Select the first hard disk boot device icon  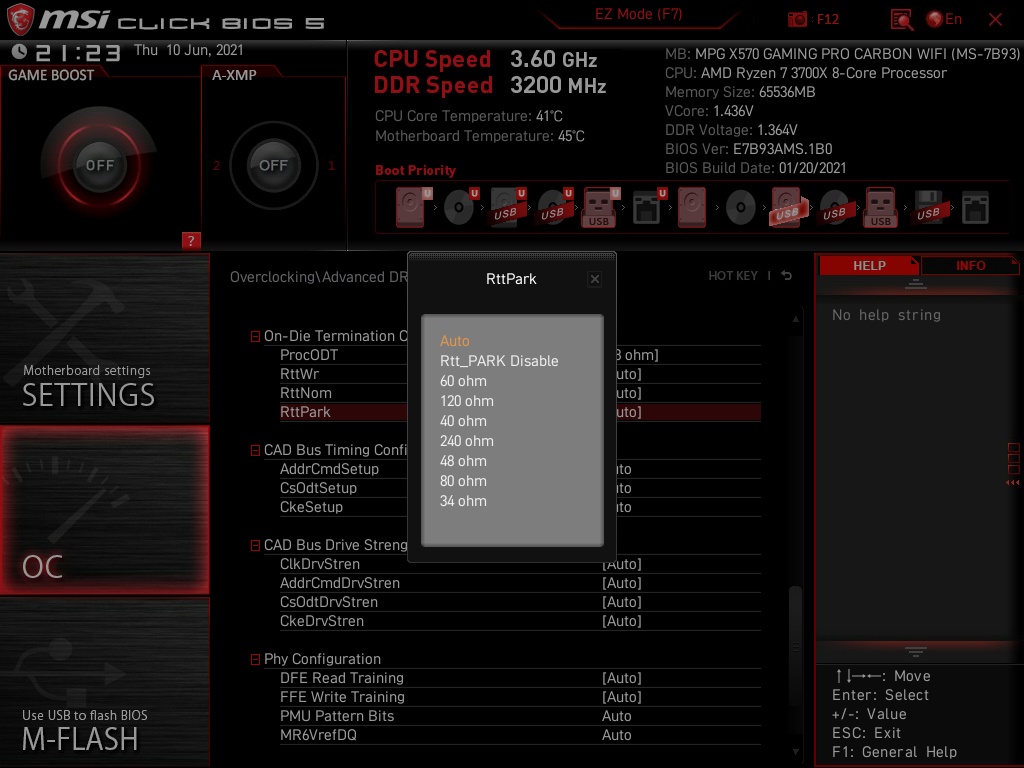click(x=411, y=208)
